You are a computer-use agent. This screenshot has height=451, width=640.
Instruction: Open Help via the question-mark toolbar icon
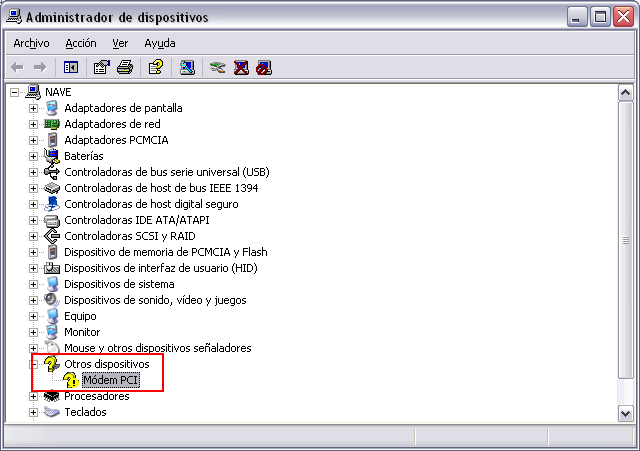(x=156, y=67)
